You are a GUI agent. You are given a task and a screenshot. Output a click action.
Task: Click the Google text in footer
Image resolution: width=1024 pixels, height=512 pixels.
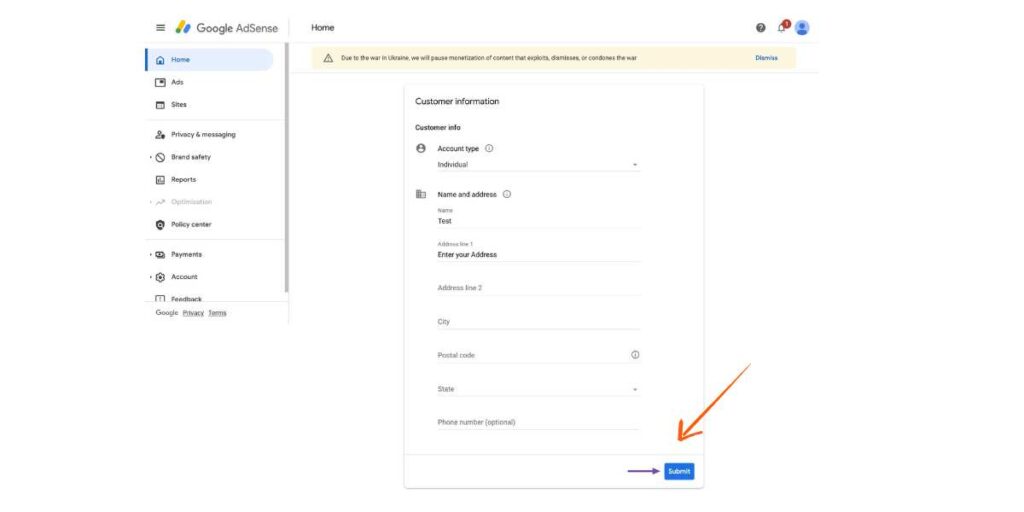(167, 313)
